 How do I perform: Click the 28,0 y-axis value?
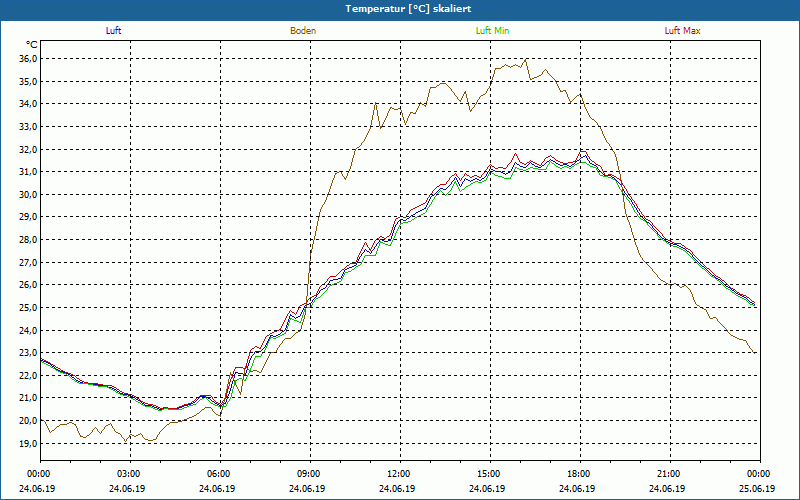(x=28, y=240)
